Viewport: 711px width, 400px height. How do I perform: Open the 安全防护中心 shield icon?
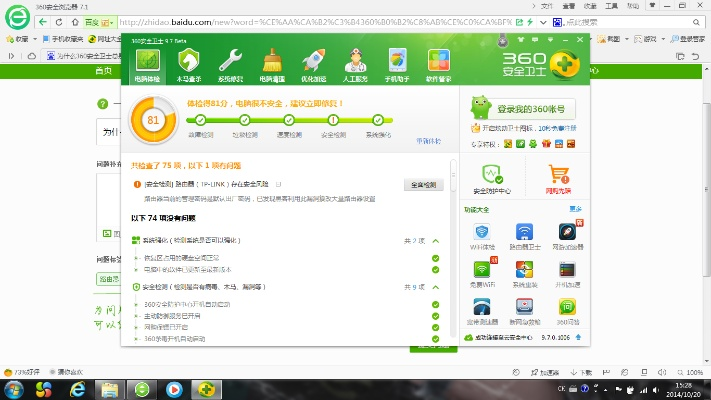click(490, 178)
